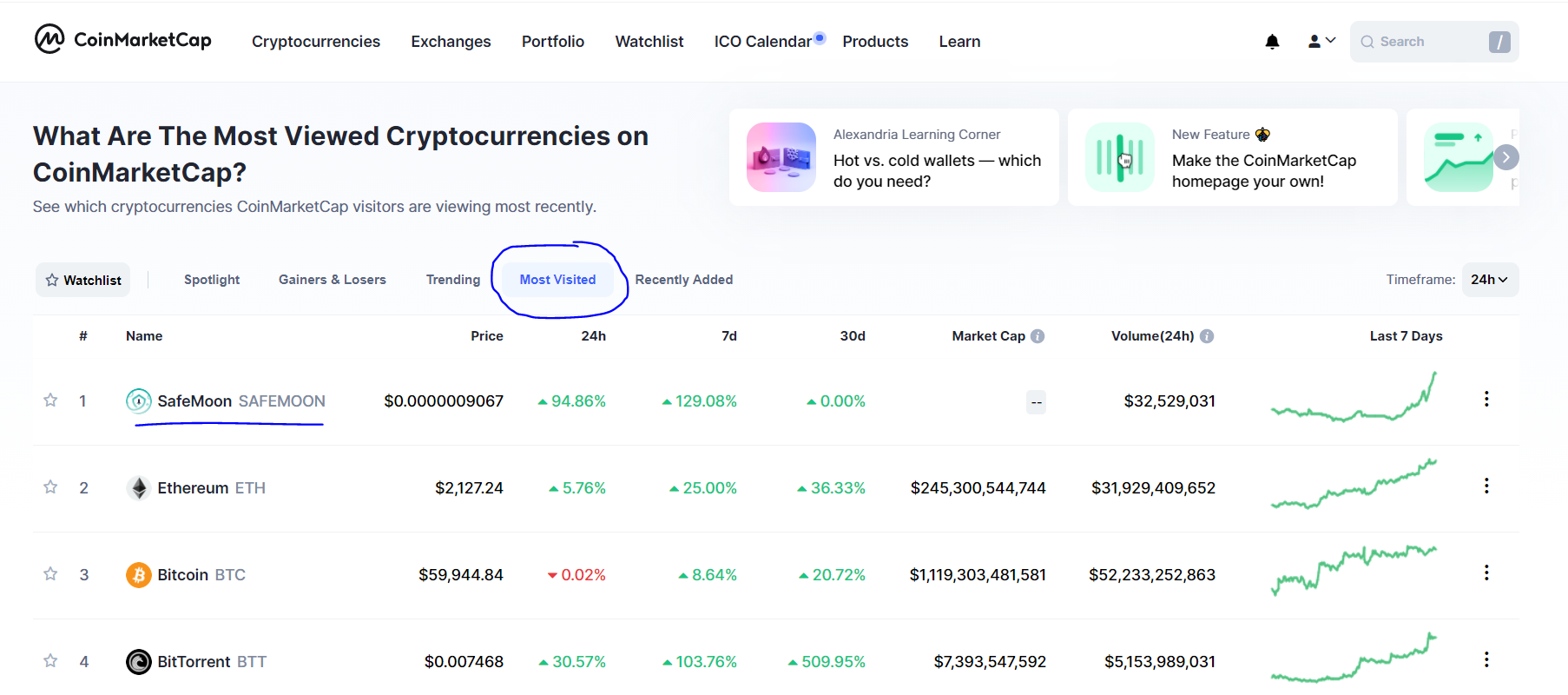Switch to the Trending tab
Screen dimensions: 1568x695
point(453,280)
